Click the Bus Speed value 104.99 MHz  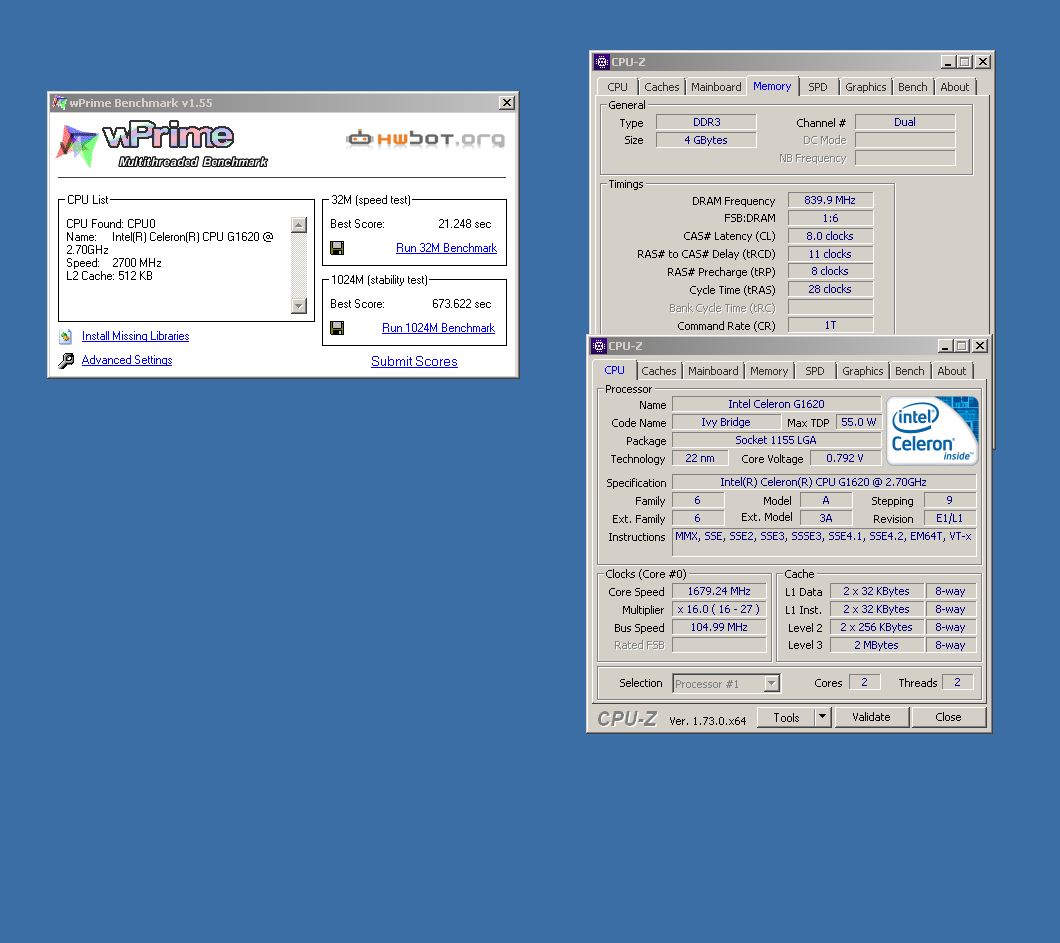tap(719, 627)
